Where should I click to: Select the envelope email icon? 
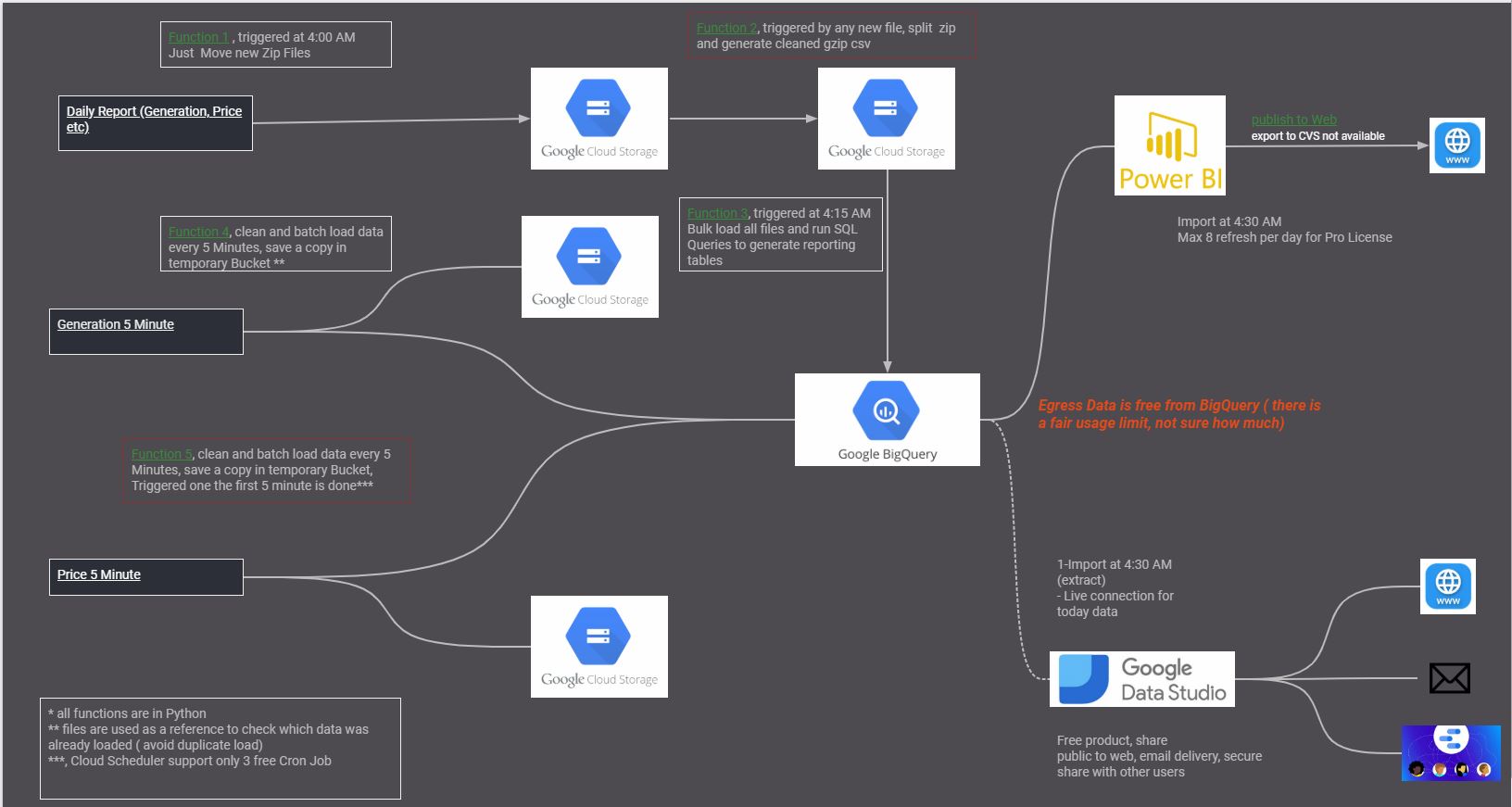pos(1450,678)
